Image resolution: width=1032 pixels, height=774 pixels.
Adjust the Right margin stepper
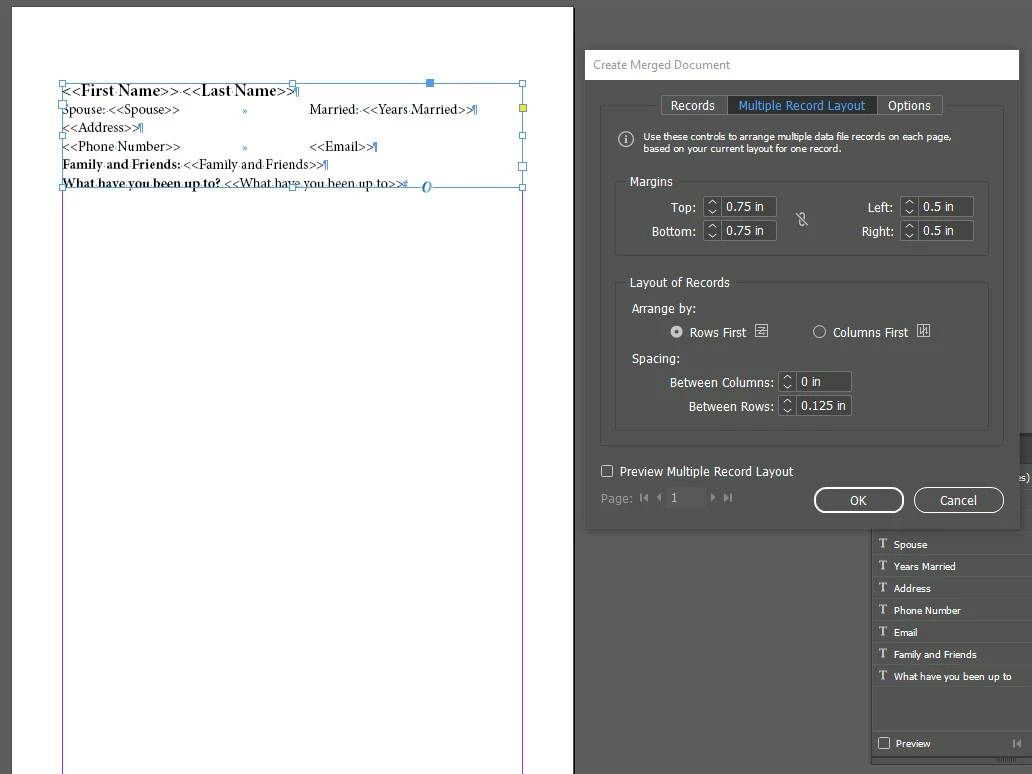[909, 230]
